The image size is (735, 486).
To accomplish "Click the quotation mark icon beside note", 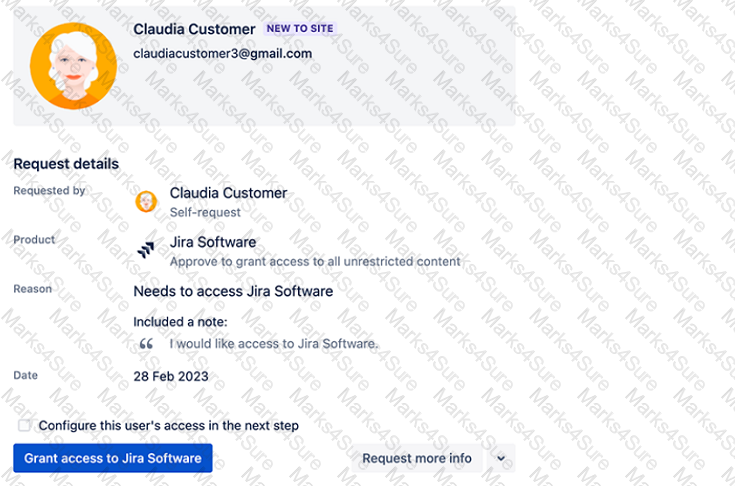I will (146, 344).
